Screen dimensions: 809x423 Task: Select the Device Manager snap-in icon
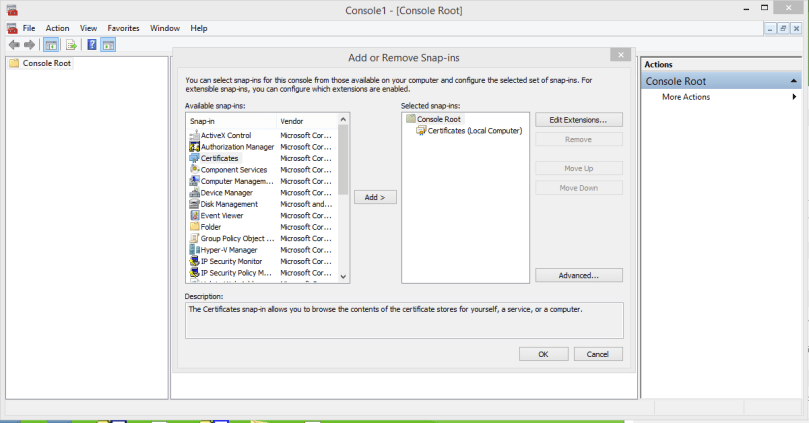(x=195, y=192)
